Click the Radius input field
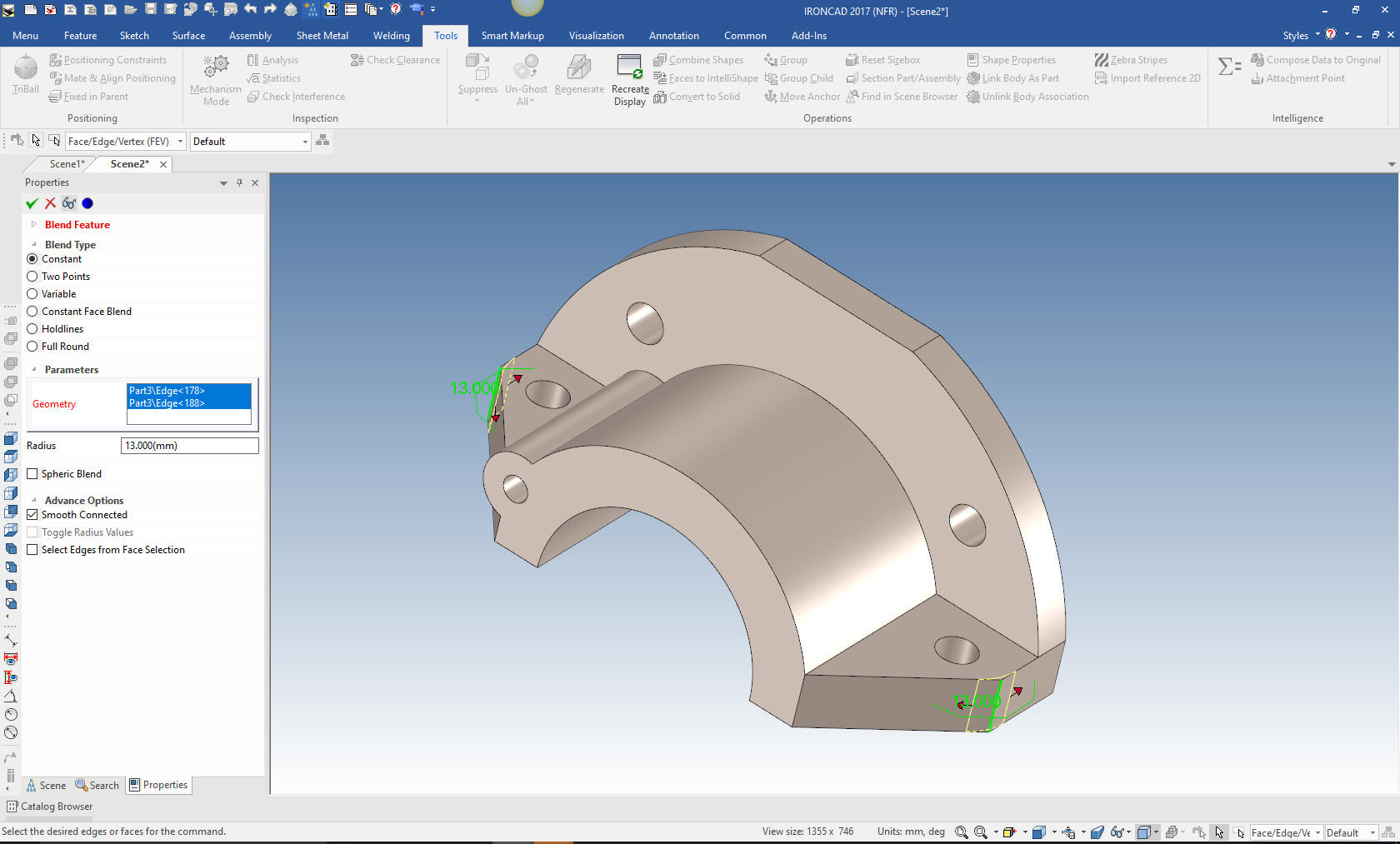The height and width of the screenshot is (844, 1400). tap(189, 446)
